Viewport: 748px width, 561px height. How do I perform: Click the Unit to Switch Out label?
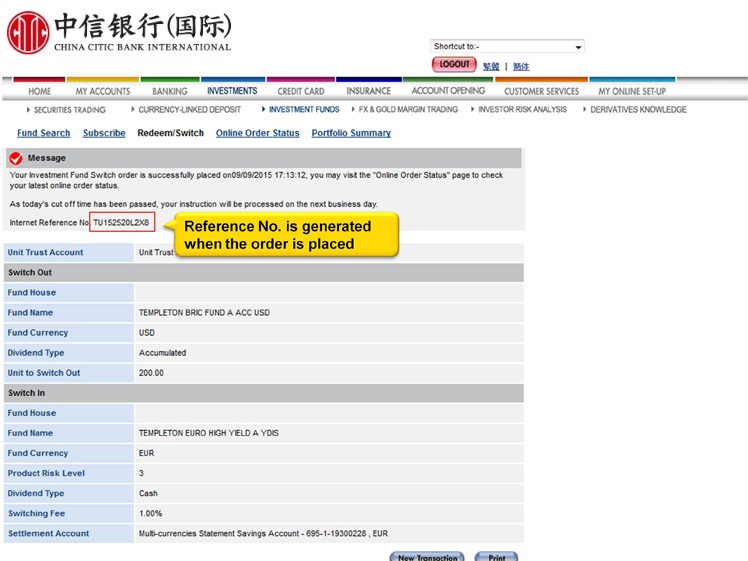pyautogui.click(x=44, y=373)
